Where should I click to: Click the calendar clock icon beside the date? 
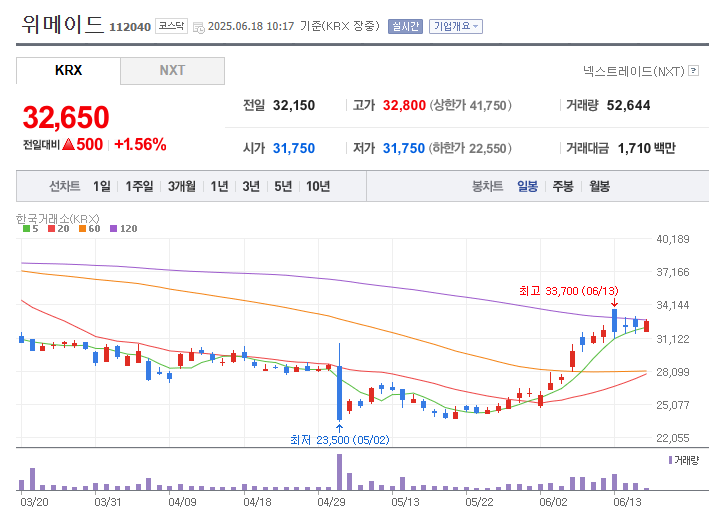point(199,28)
